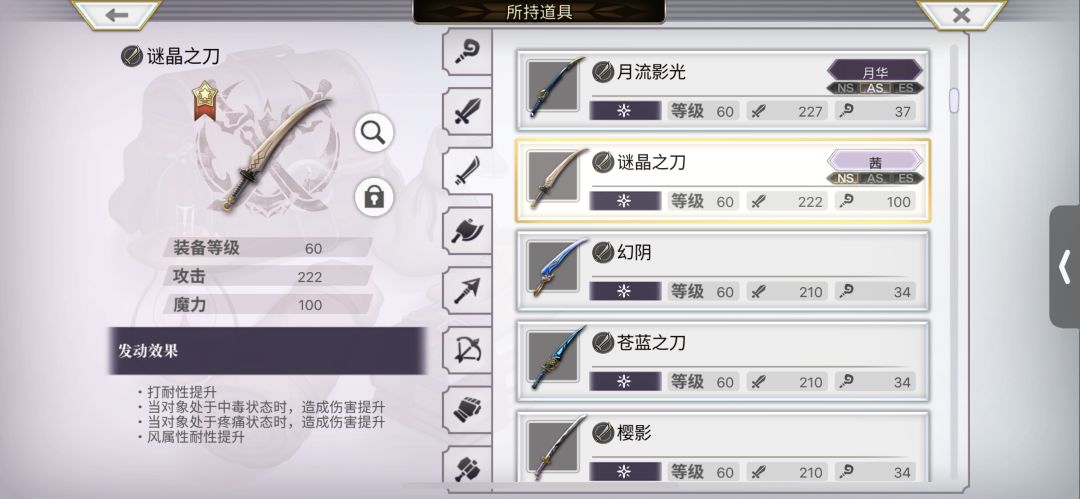Select the bow weapon category tab
The width and height of the screenshot is (1080, 499).
pos(468,350)
